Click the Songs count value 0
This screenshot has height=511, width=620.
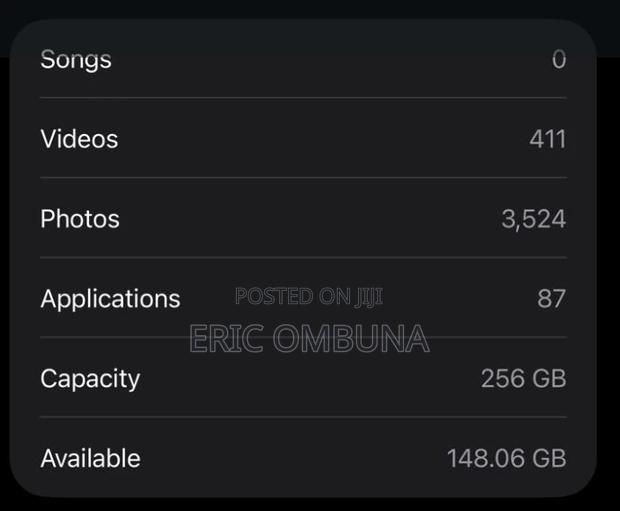pos(559,60)
